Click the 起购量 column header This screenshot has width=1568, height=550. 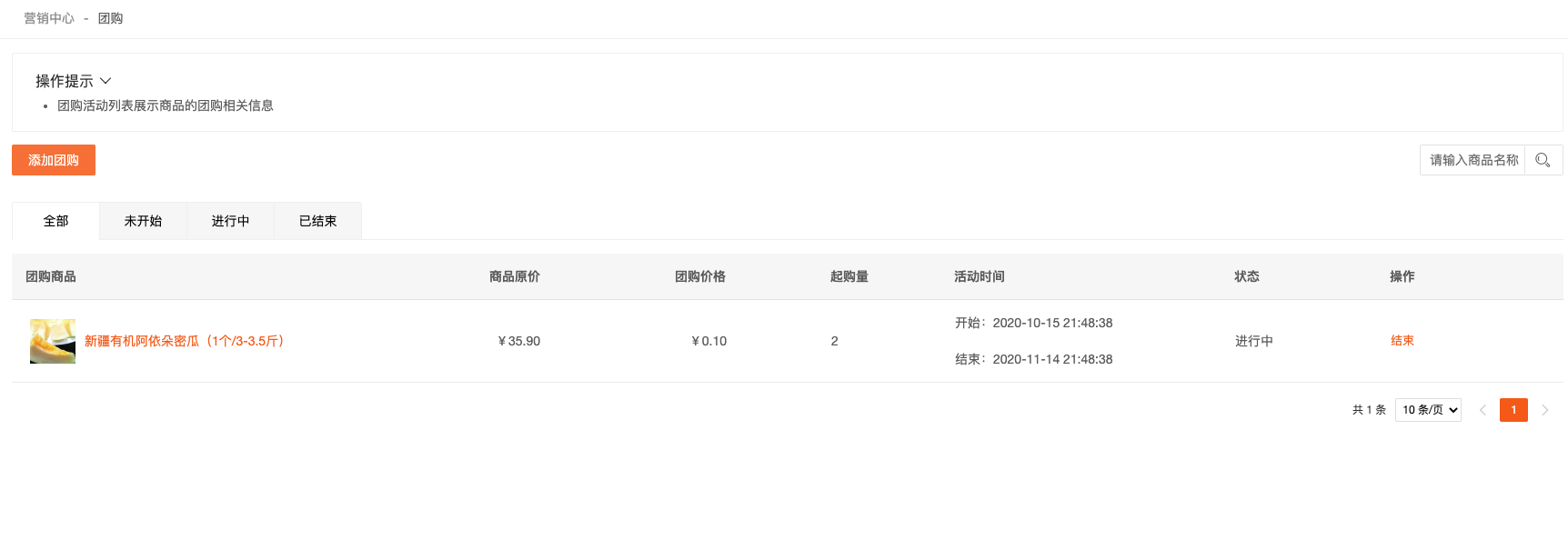[849, 276]
